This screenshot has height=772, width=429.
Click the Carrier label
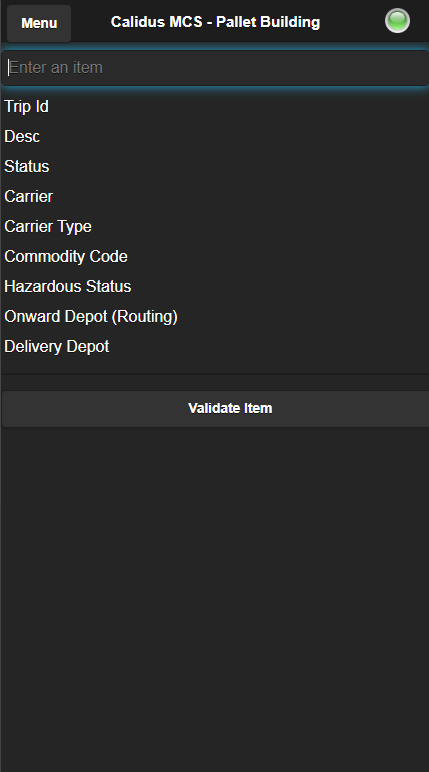coord(29,196)
